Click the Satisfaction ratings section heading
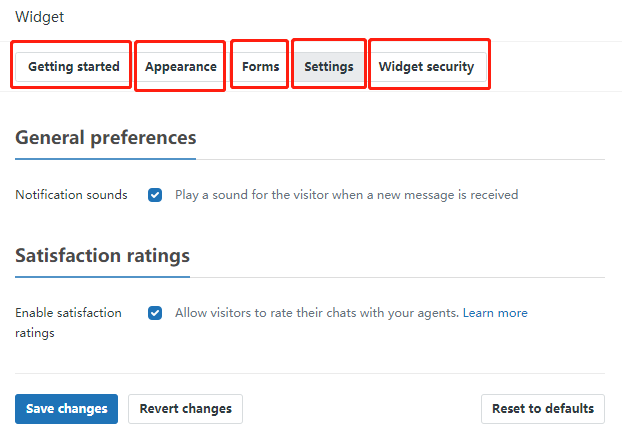Viewport: 622px width, 447px height. [x=102, y=255]
